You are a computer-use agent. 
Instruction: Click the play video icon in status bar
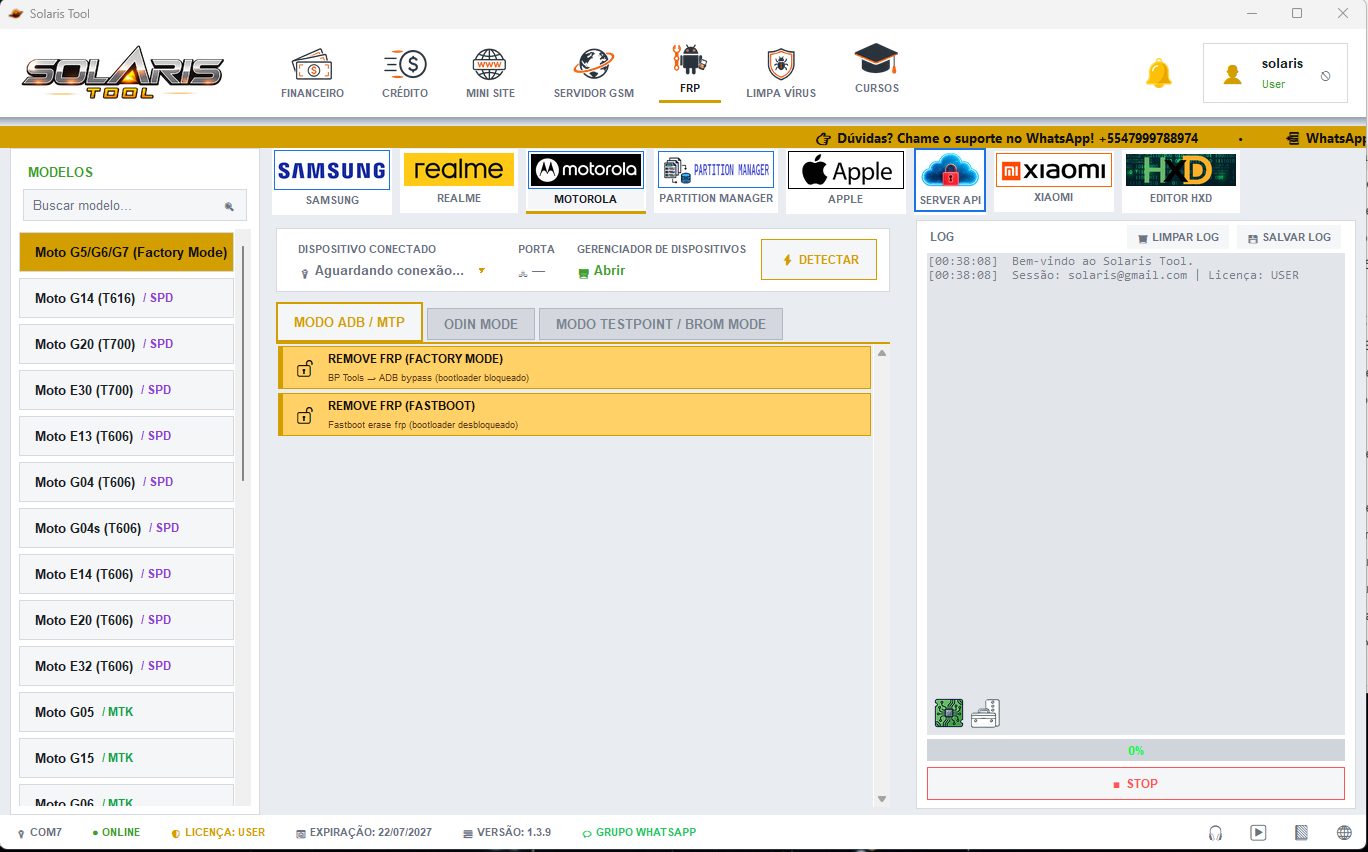pyautogui.click(x=1259, y=832)
